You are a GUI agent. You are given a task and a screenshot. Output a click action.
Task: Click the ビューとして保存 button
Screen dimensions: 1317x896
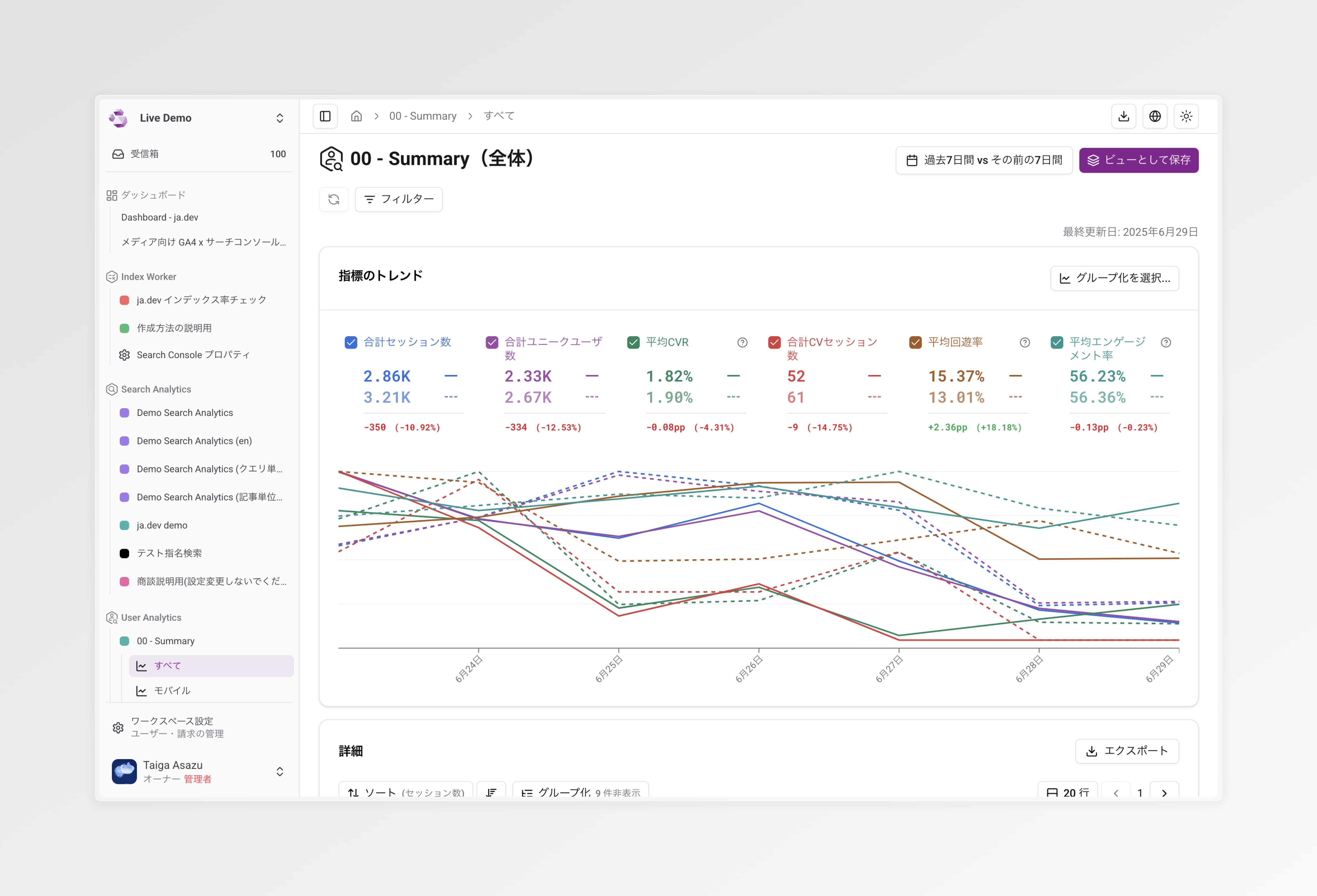[x=1138, y=160]
